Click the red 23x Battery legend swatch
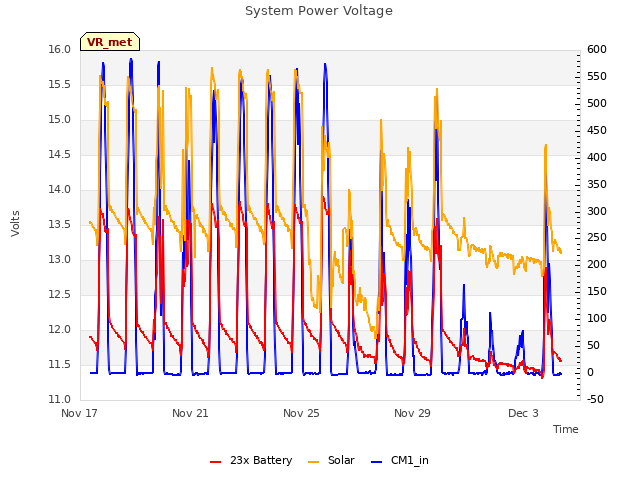 216,462
